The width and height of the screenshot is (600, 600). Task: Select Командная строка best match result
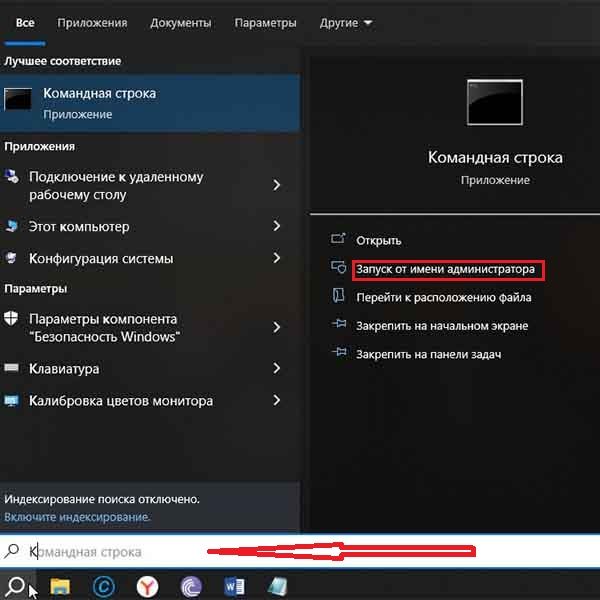point(150,103)
